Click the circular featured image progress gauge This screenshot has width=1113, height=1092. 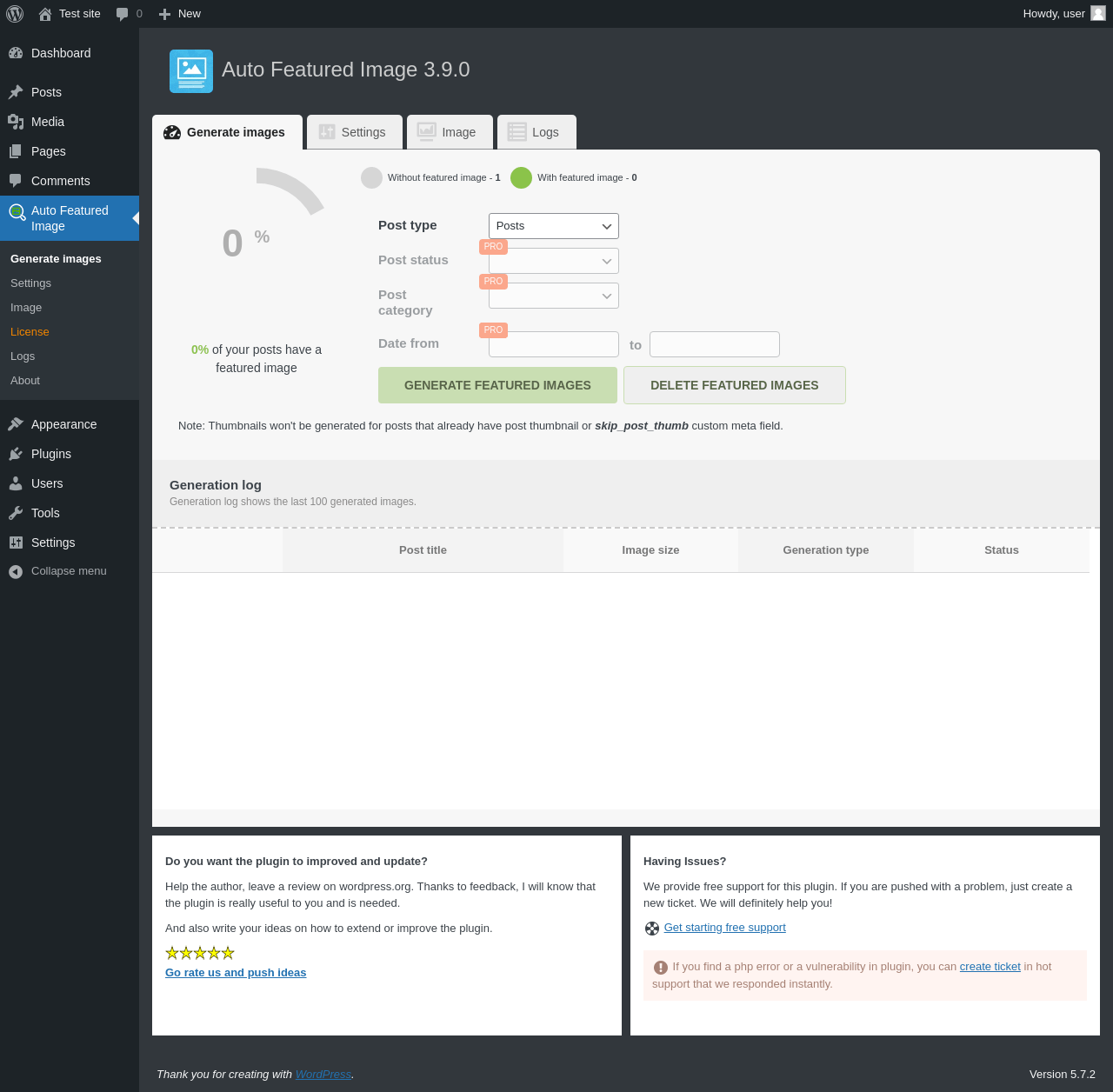[x=257, y=239]
